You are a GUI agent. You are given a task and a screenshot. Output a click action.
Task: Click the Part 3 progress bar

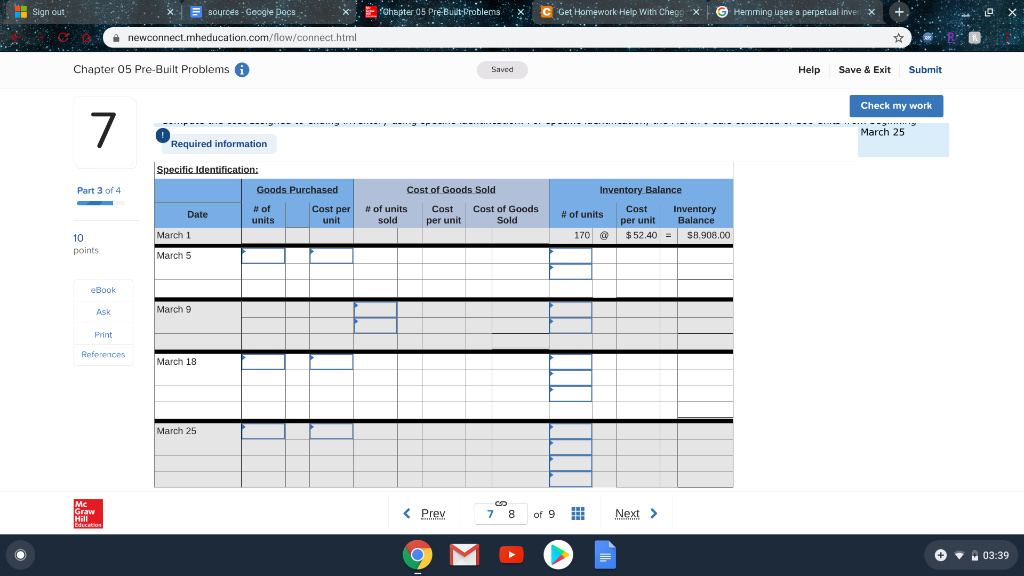pos(100,202)
